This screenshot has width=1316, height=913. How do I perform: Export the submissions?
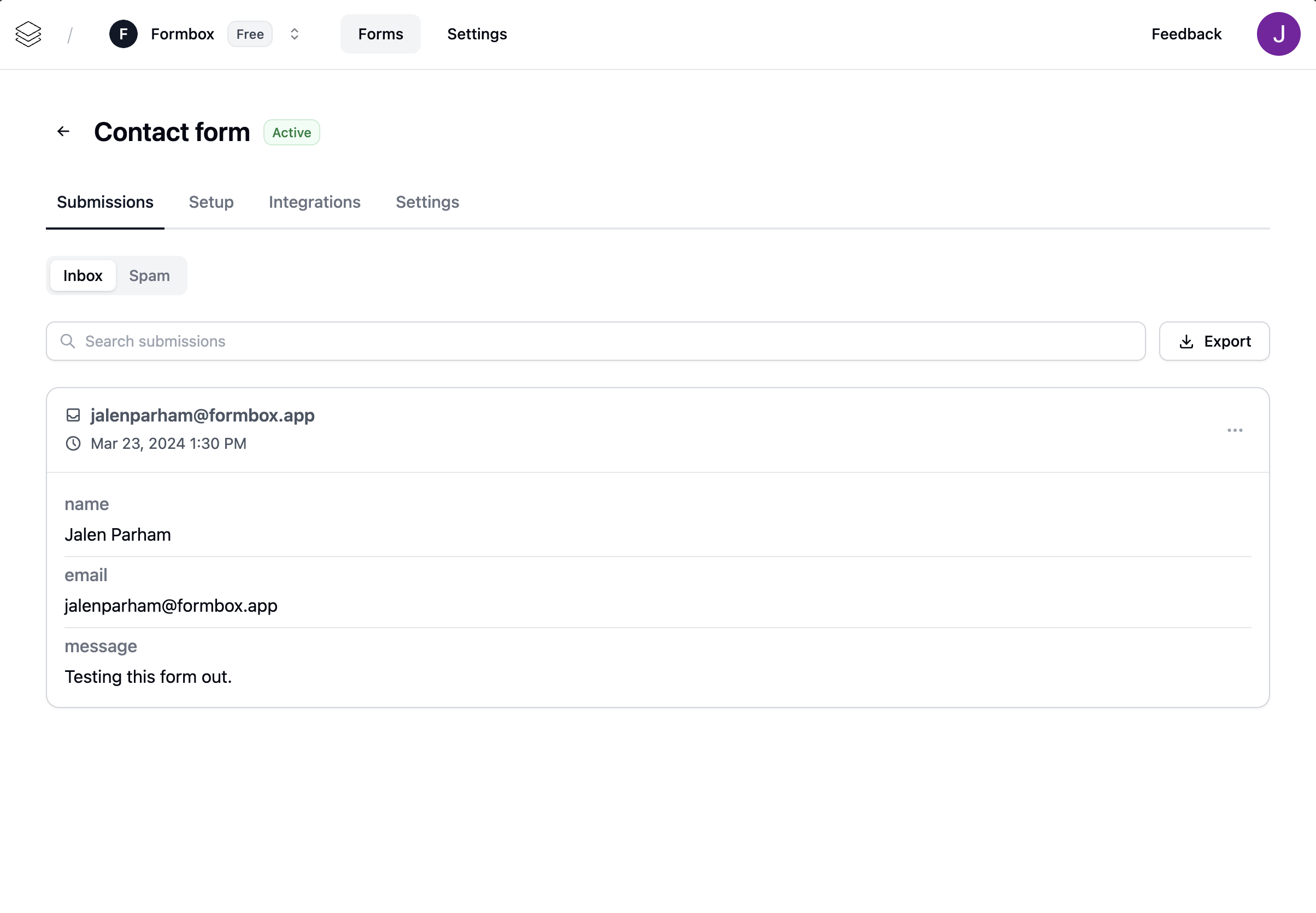[1214, 342]
